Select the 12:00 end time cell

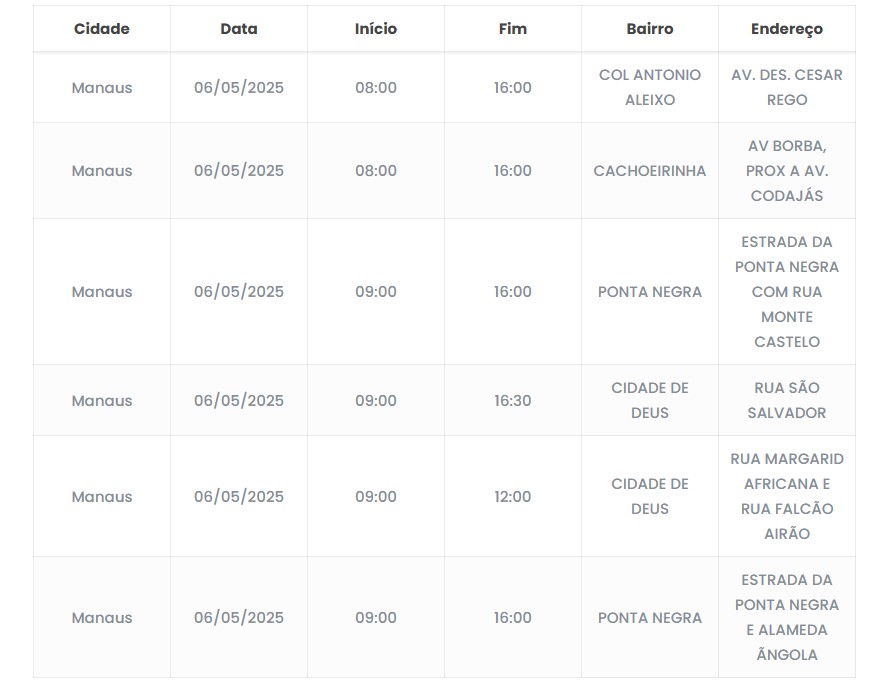pos(512,496)
